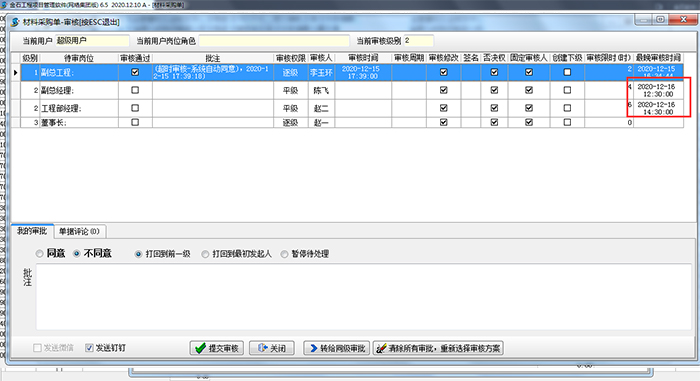
Task: Click the 待审岗位 column header
Action: click(x=79, y=58)
